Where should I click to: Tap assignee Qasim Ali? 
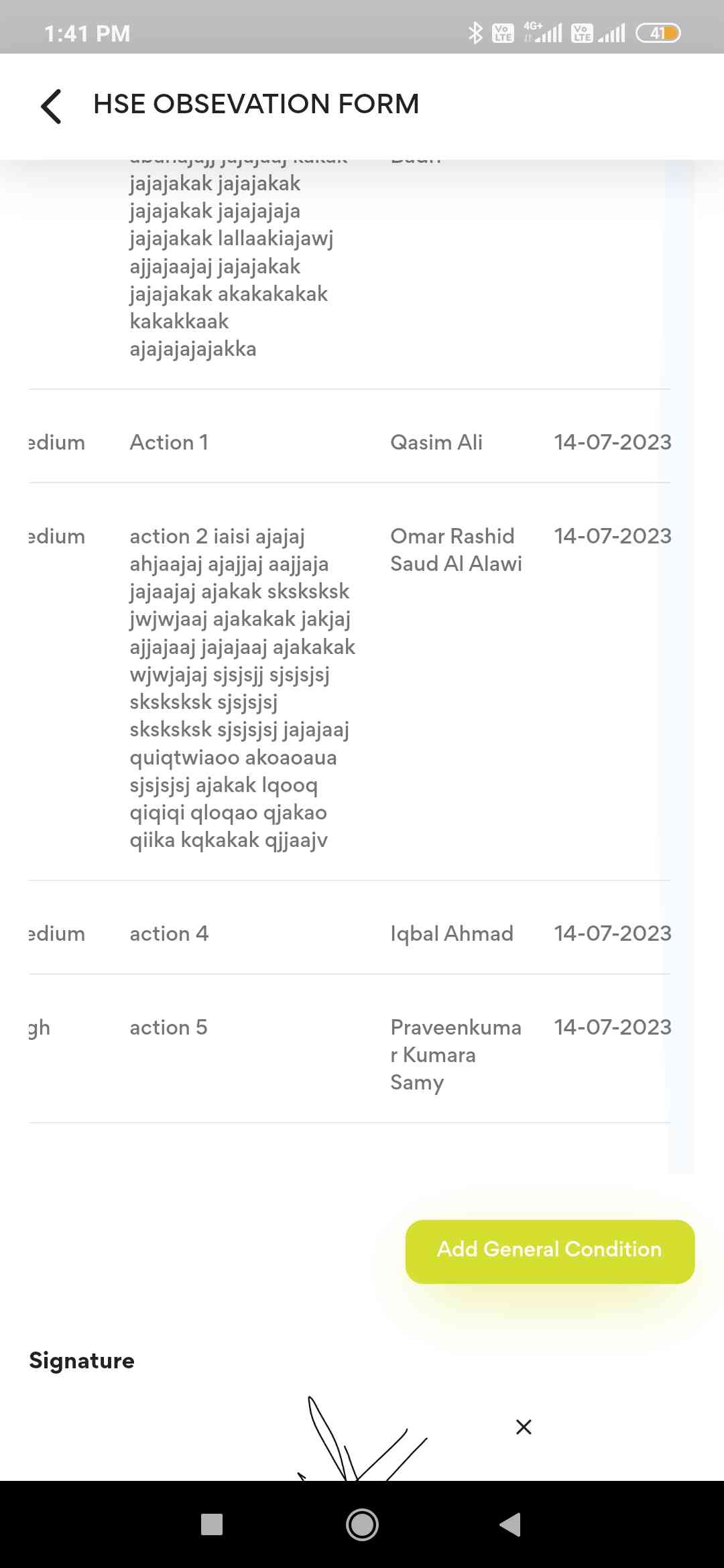(x=436, y=442)
